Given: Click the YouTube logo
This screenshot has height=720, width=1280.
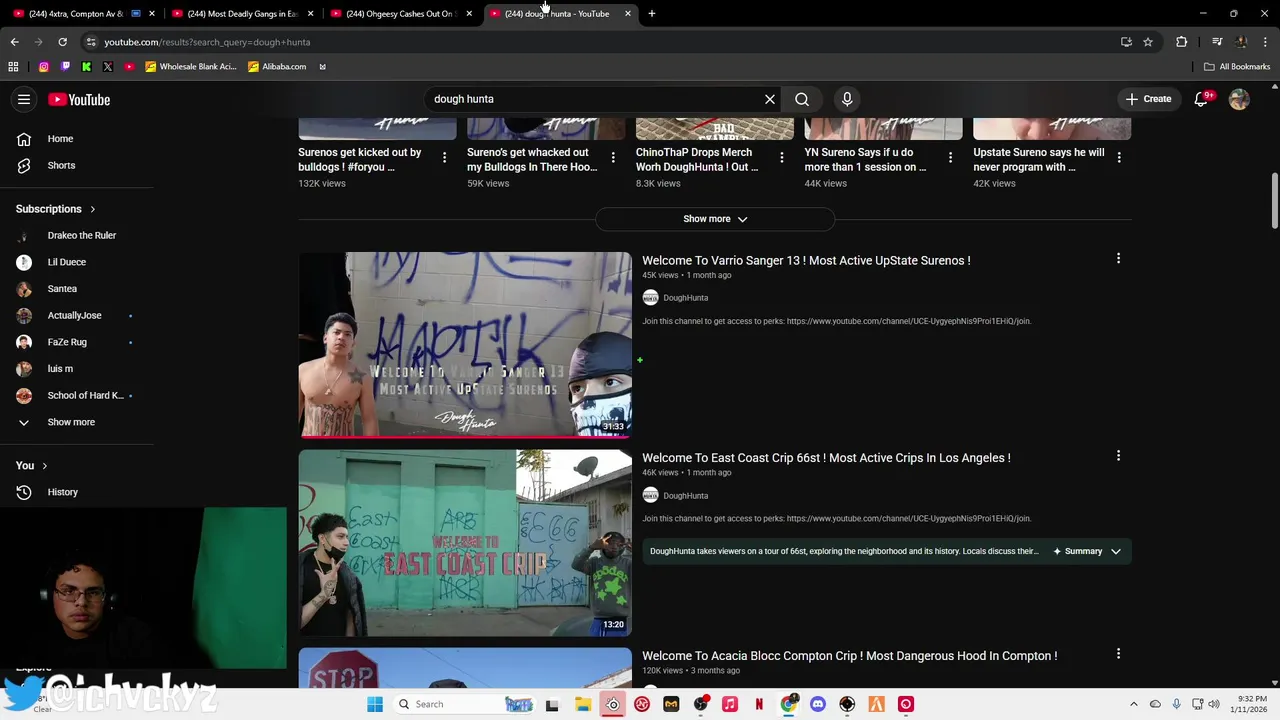Looking at the screenshot, I should coord(79,99).
